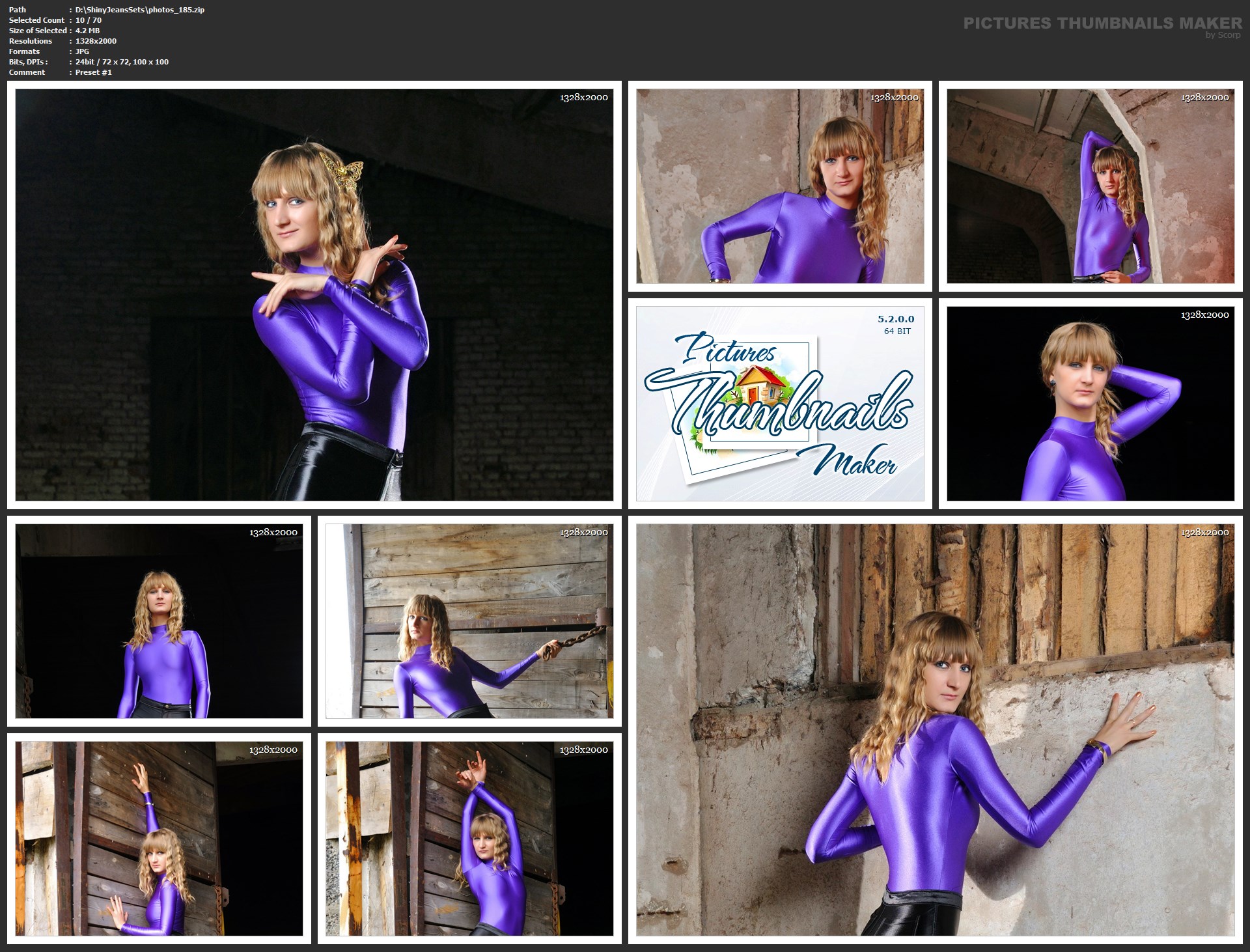Click the Formats value JPG
The height and width of the screenshot is (952, 1250).
(82, 51)
